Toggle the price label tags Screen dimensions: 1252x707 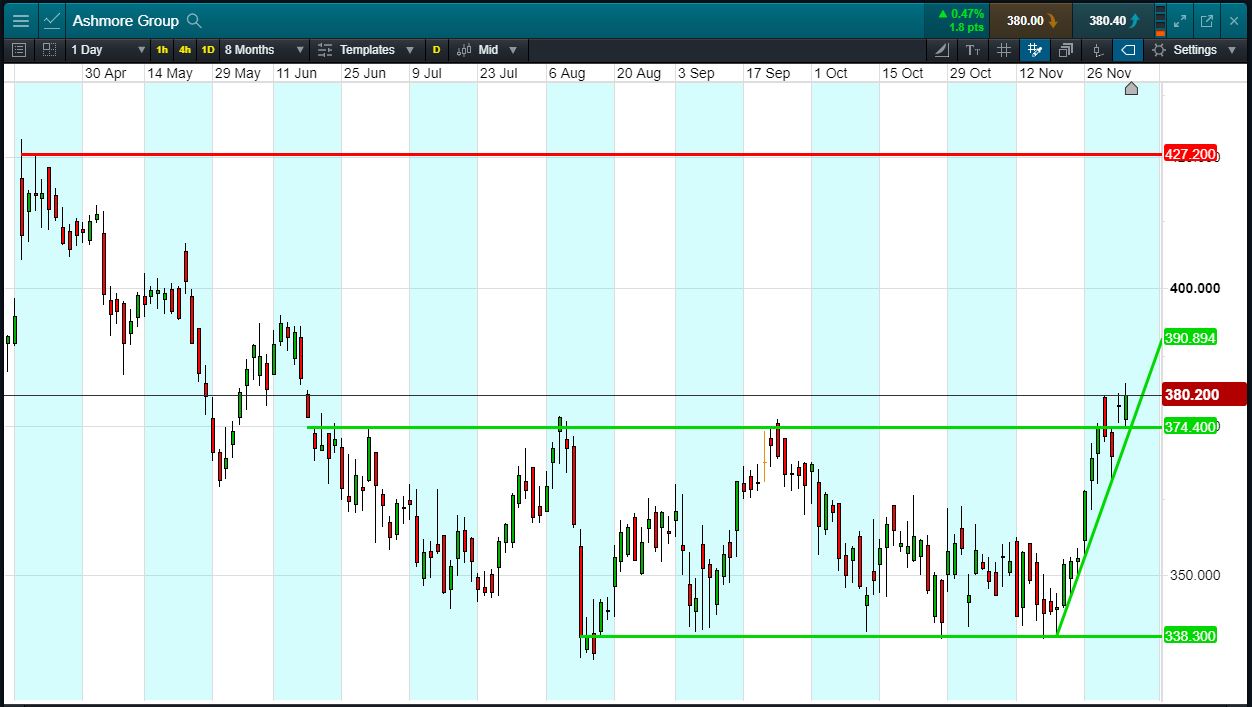(1128, 50)
